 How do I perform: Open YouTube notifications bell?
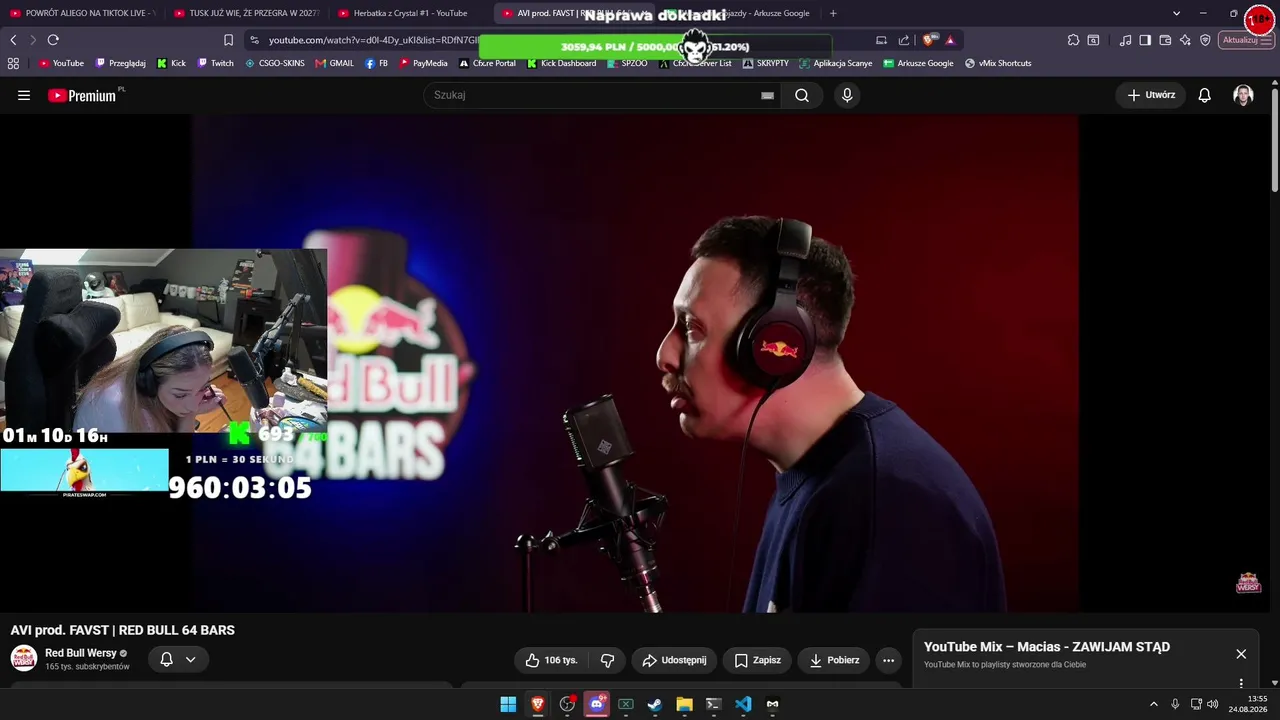point(1205,95)
